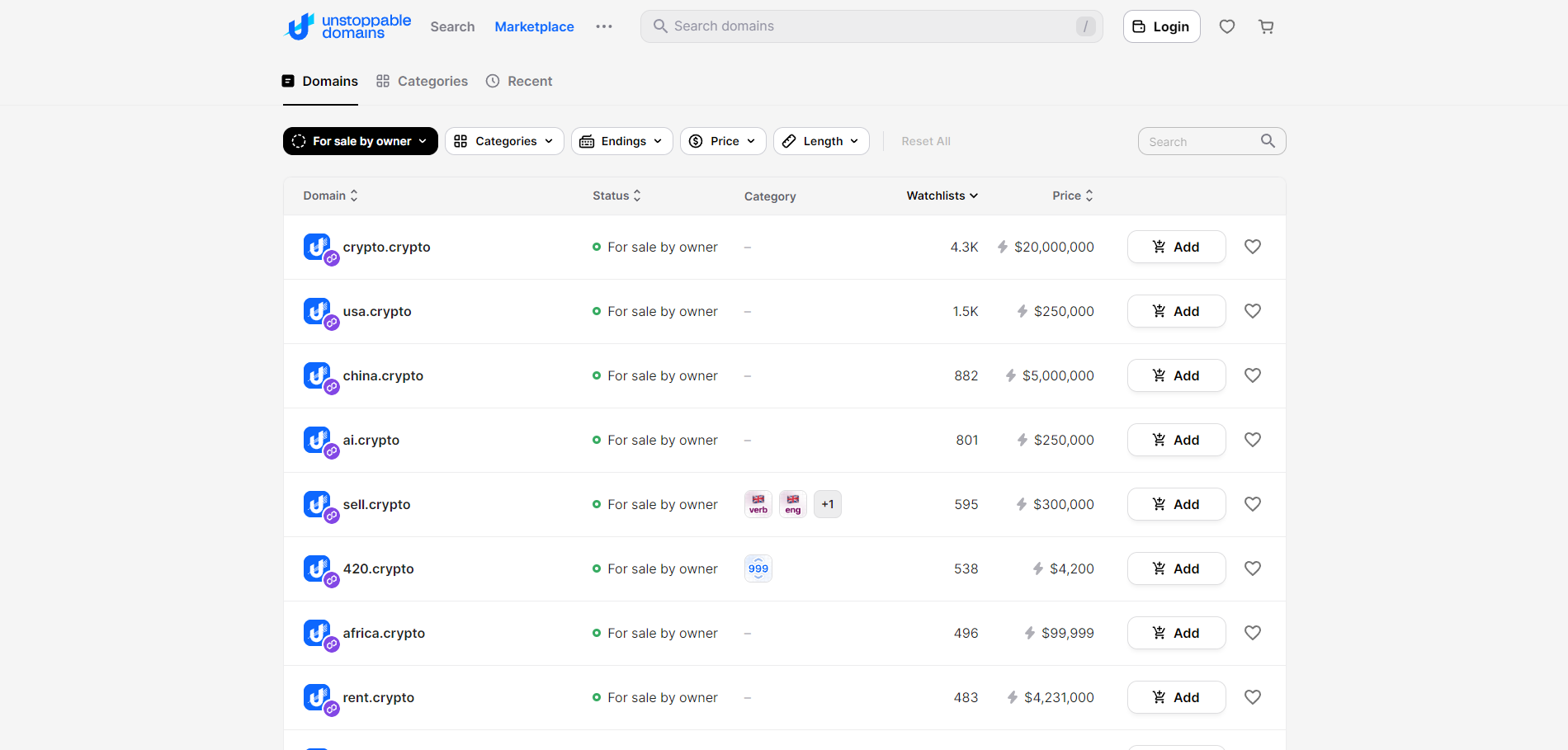Open the Price filter dropdown
Screen dimensions: 1568x750
[x=723, y=141]
